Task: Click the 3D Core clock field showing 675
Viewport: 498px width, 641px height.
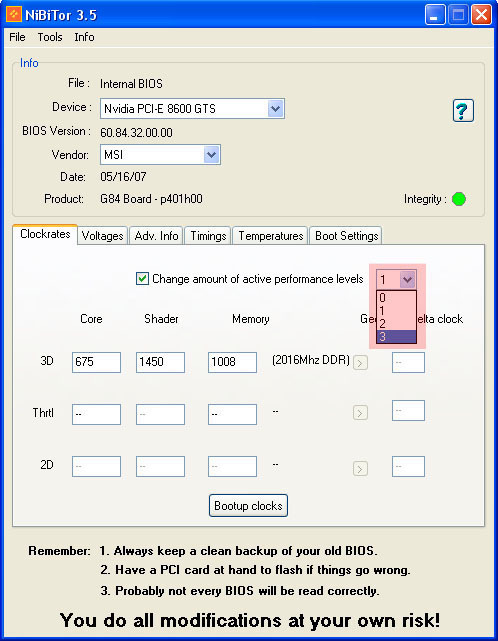Action: 96,362
